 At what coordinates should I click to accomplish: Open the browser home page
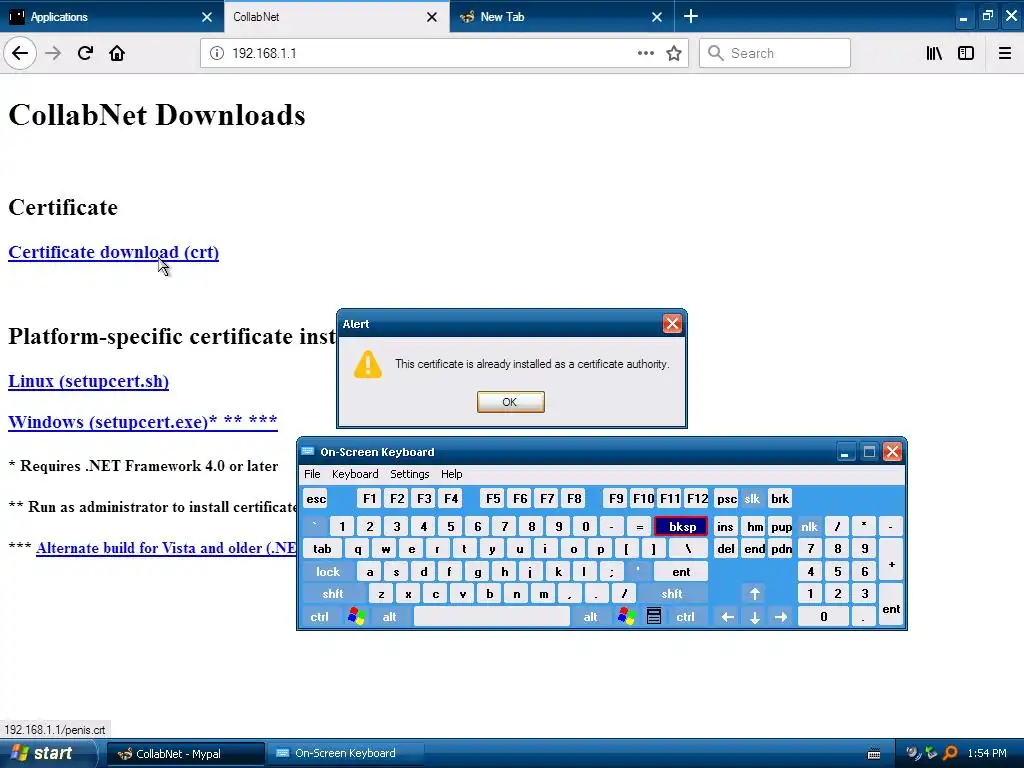point(117,53)
